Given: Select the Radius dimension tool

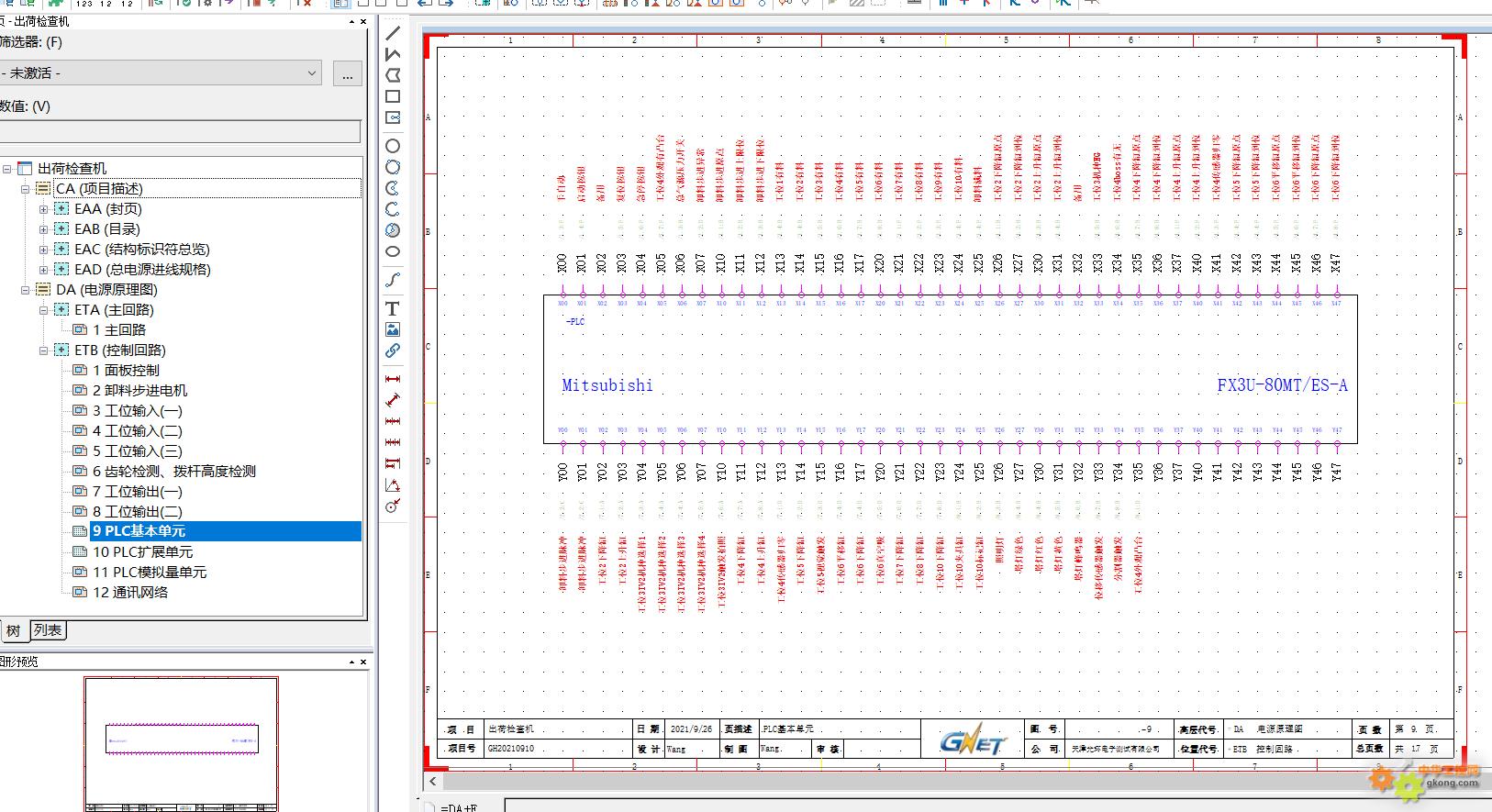Looking at the screenshot, I should 393,506.
